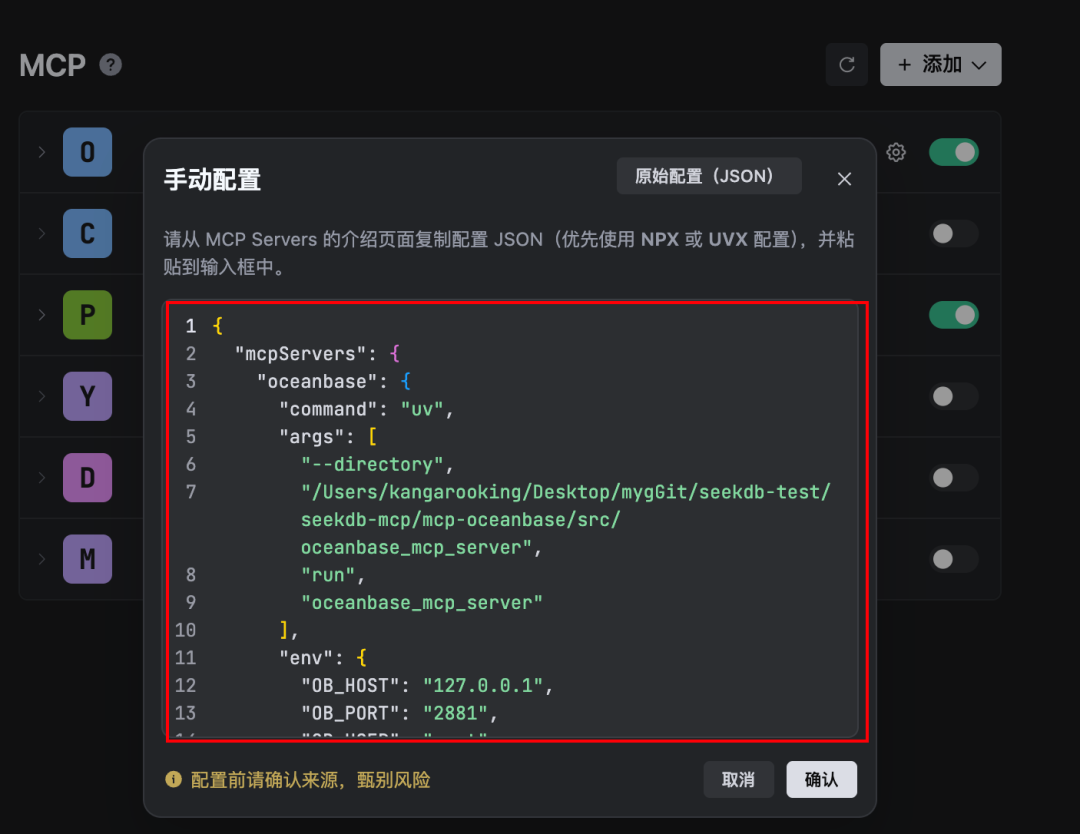
Task: Click the "env" key on line 11
Action: tap(306, 658)
